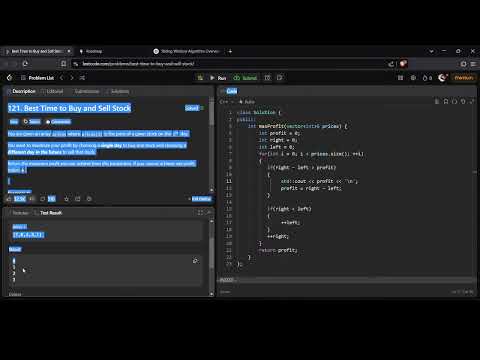This screenshot has height=360, width=480.
Task: Switch to the Submissions tab
Action: point(86,91)
